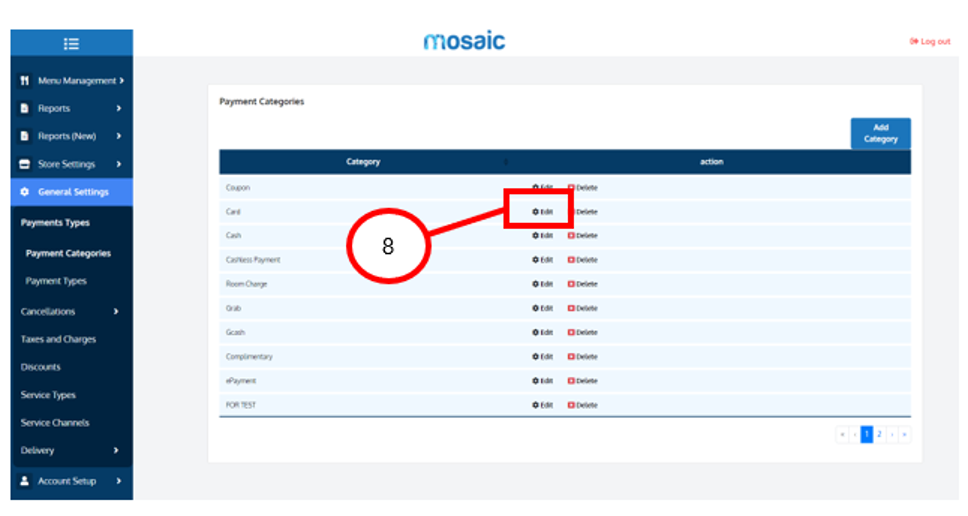The height and width of the screenshot is (516, 968).
Task: Log out using the top-right link
Action: [929, 42]
